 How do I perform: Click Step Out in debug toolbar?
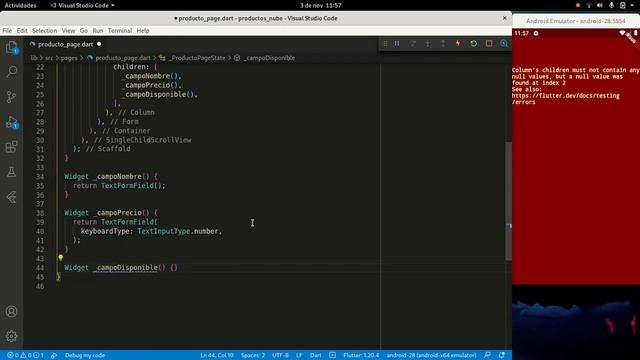[443, 43]
